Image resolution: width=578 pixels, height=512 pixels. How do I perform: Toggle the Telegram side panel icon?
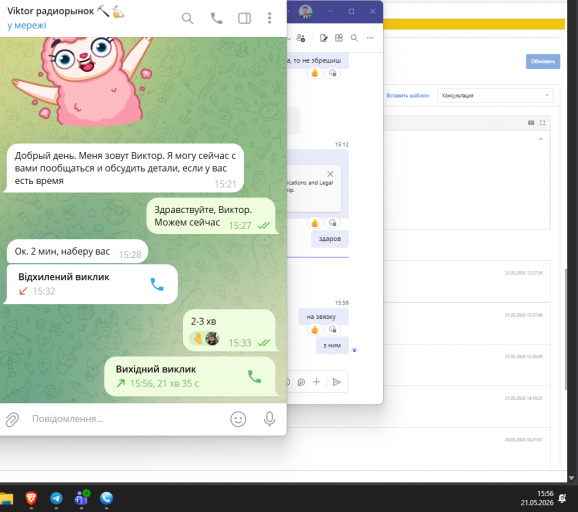click(244, 18)
